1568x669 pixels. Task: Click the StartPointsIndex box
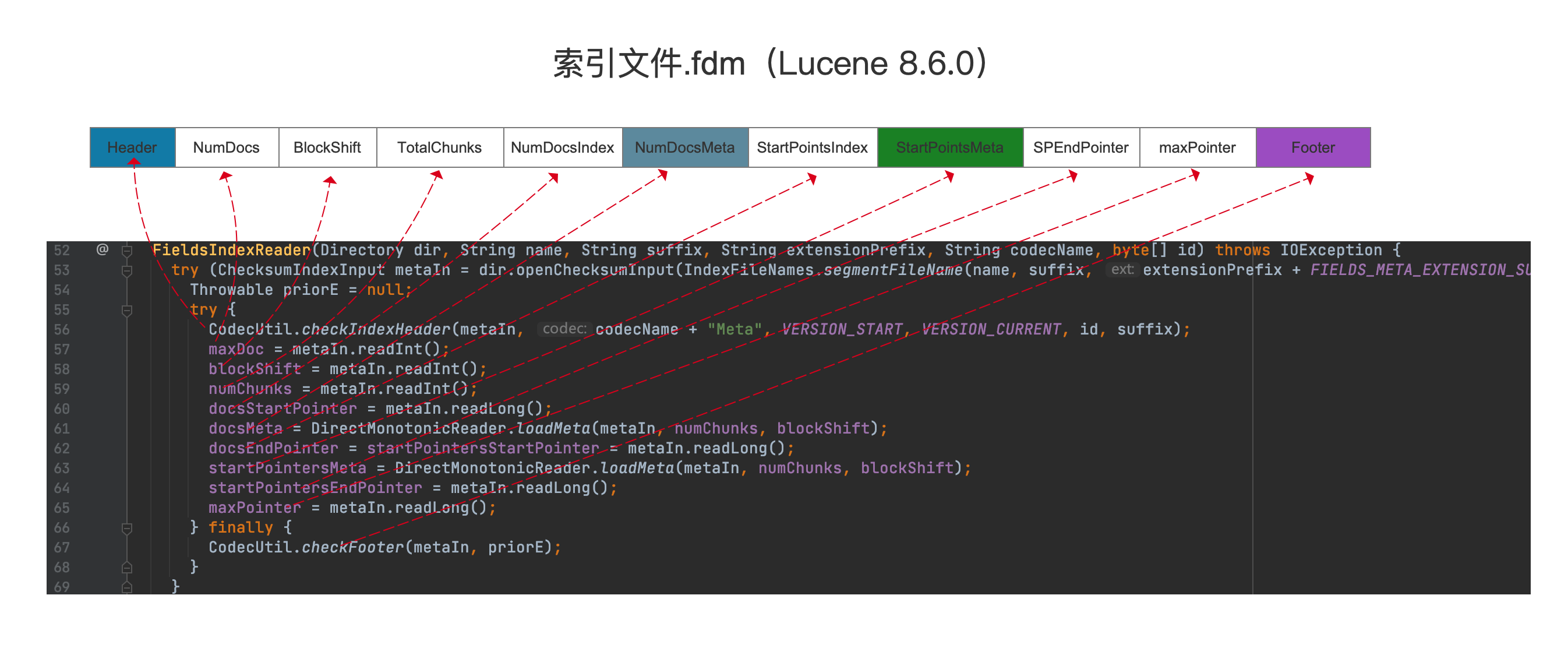point(813,147)
